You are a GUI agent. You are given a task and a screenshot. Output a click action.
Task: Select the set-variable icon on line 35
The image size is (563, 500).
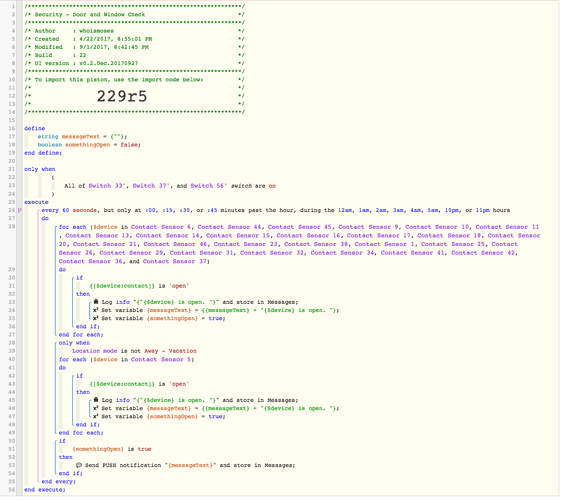(96, 319)
